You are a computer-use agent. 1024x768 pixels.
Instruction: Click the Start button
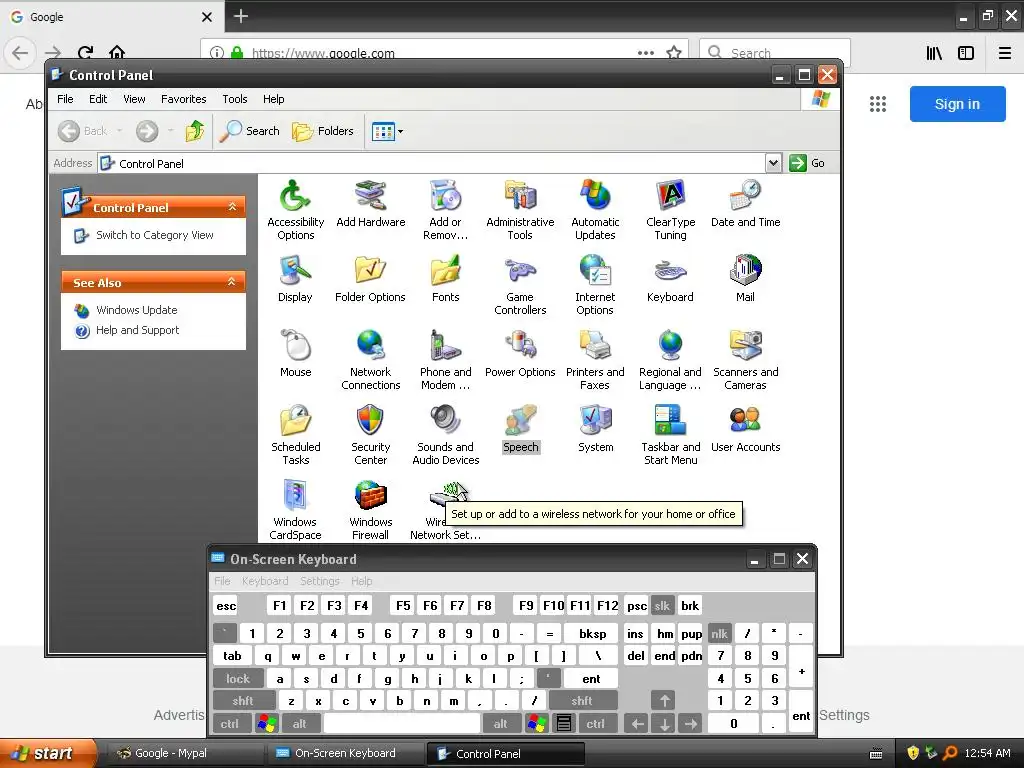(47, 753)
